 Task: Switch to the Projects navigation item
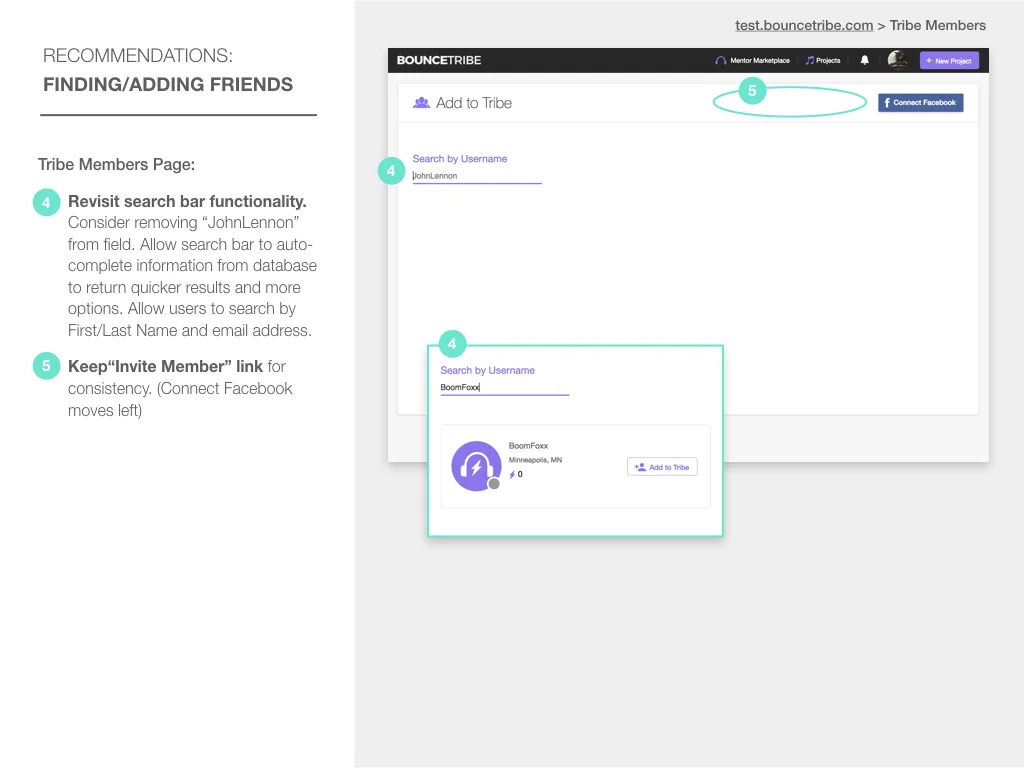(x=824, y=60)
